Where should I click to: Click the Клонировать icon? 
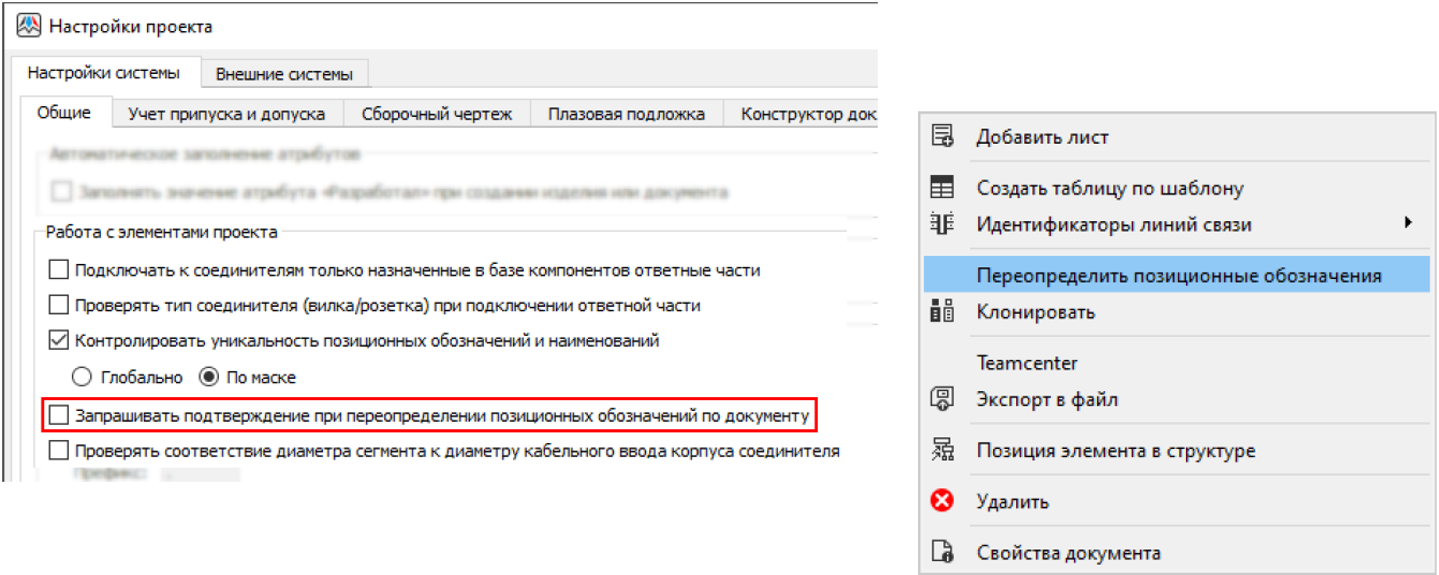(x=942, y=312)
